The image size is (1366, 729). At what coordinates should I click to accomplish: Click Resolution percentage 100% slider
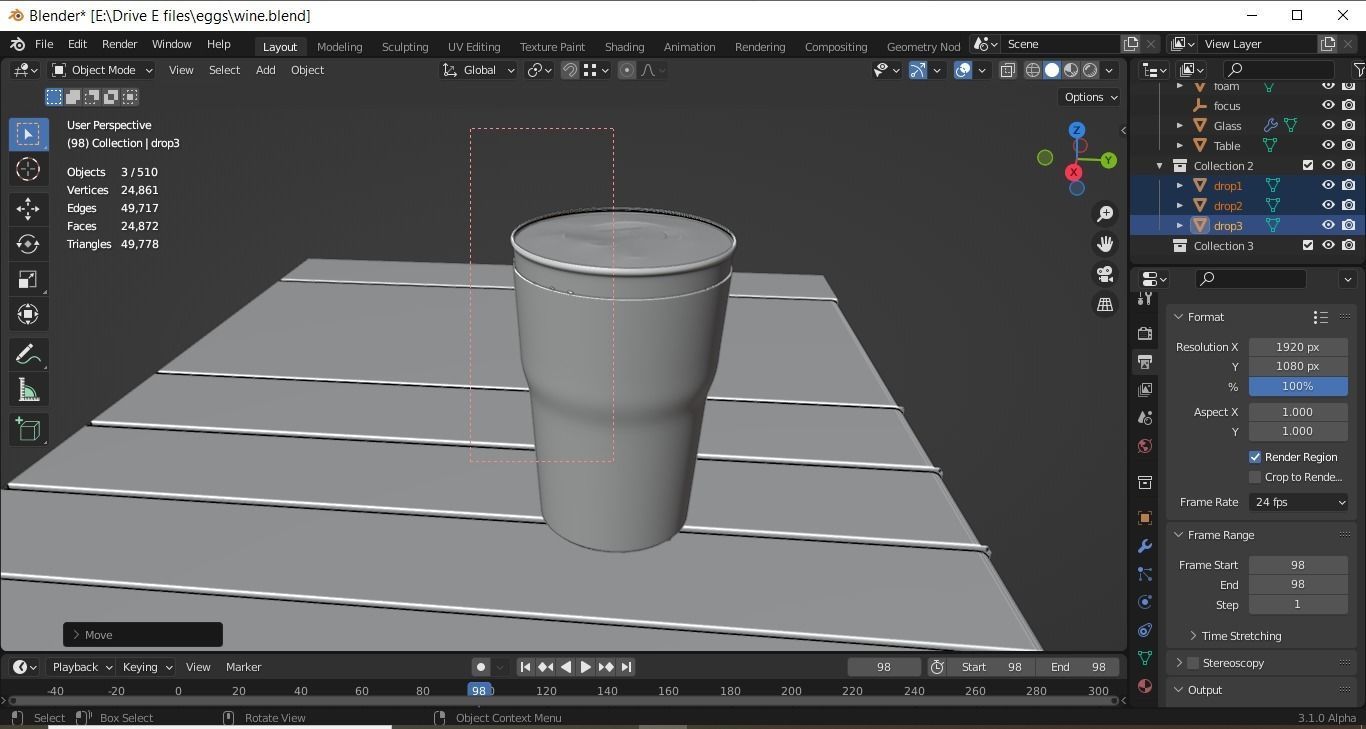coord(1298,386)
